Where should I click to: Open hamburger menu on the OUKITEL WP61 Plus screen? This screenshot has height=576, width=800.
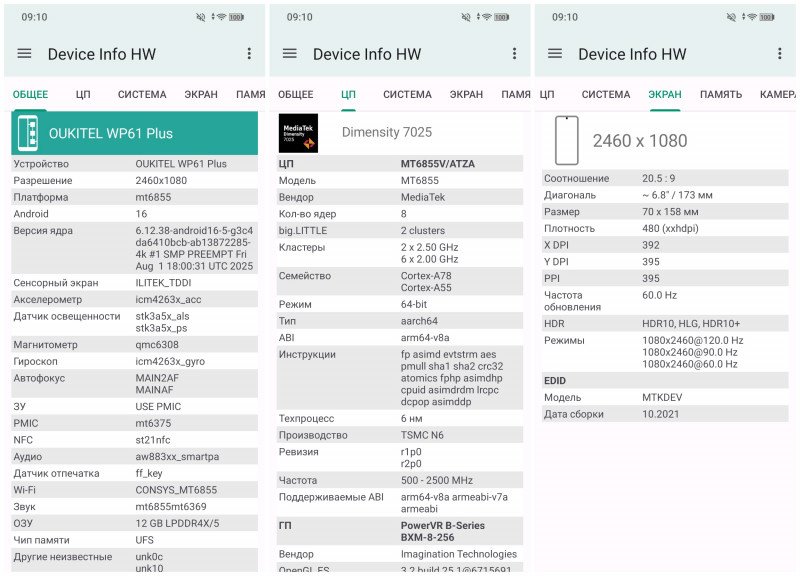pos(24,54)
